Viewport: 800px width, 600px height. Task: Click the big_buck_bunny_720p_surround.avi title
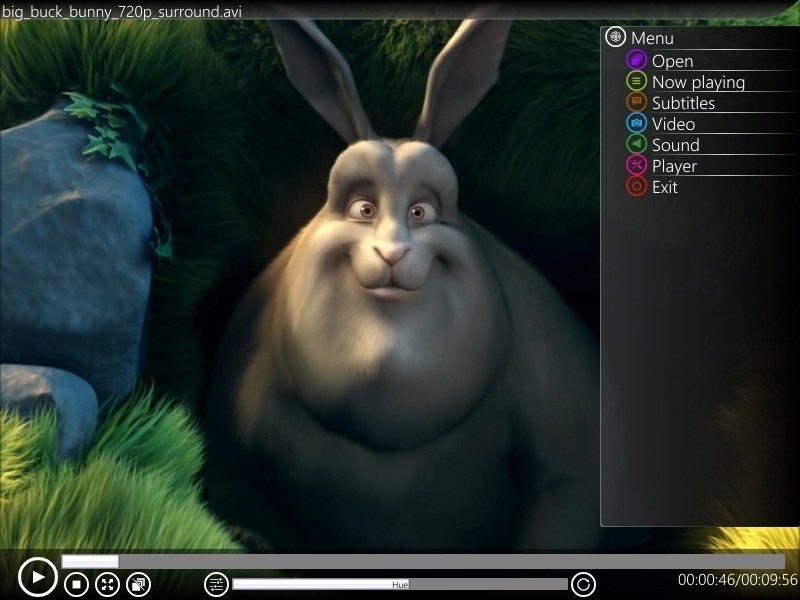click(121, 11)
